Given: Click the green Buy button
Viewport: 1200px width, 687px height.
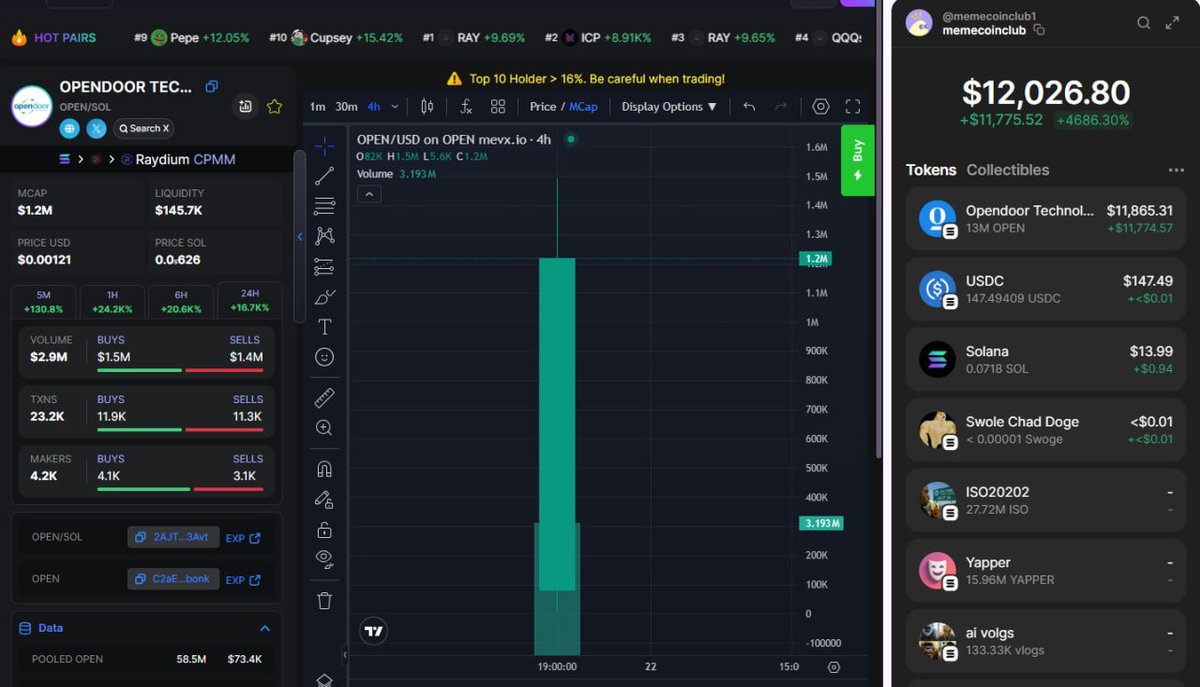Looking at the screenshot, I should tap(857, 160).
